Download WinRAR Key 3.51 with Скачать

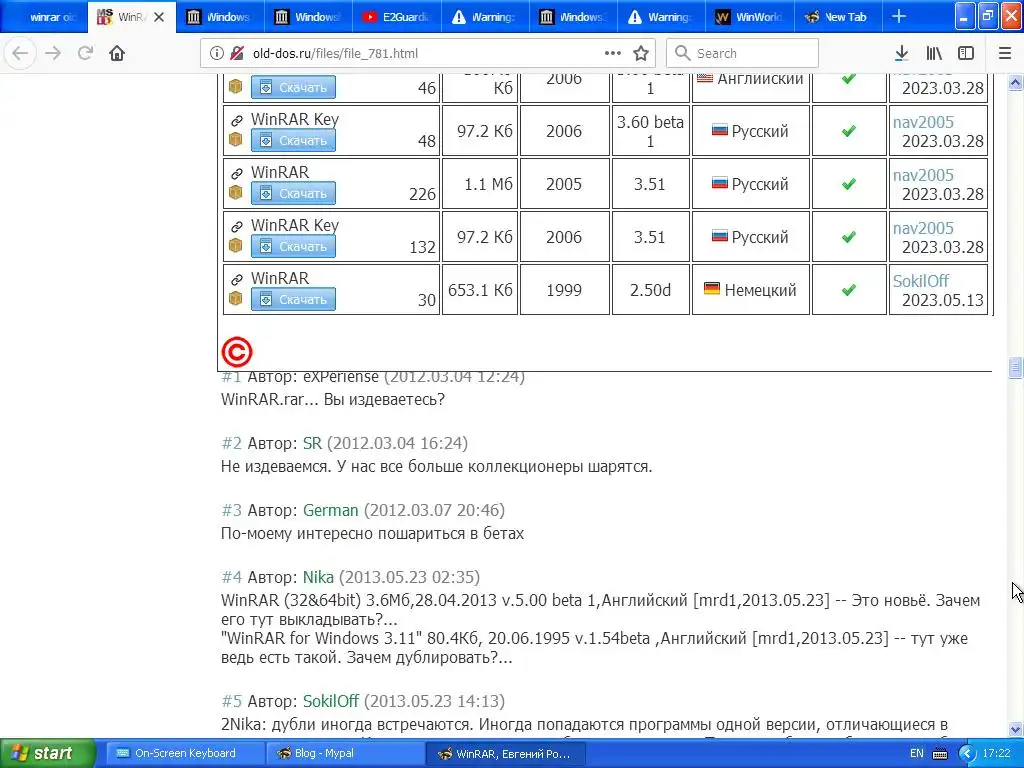pos(293,246)
